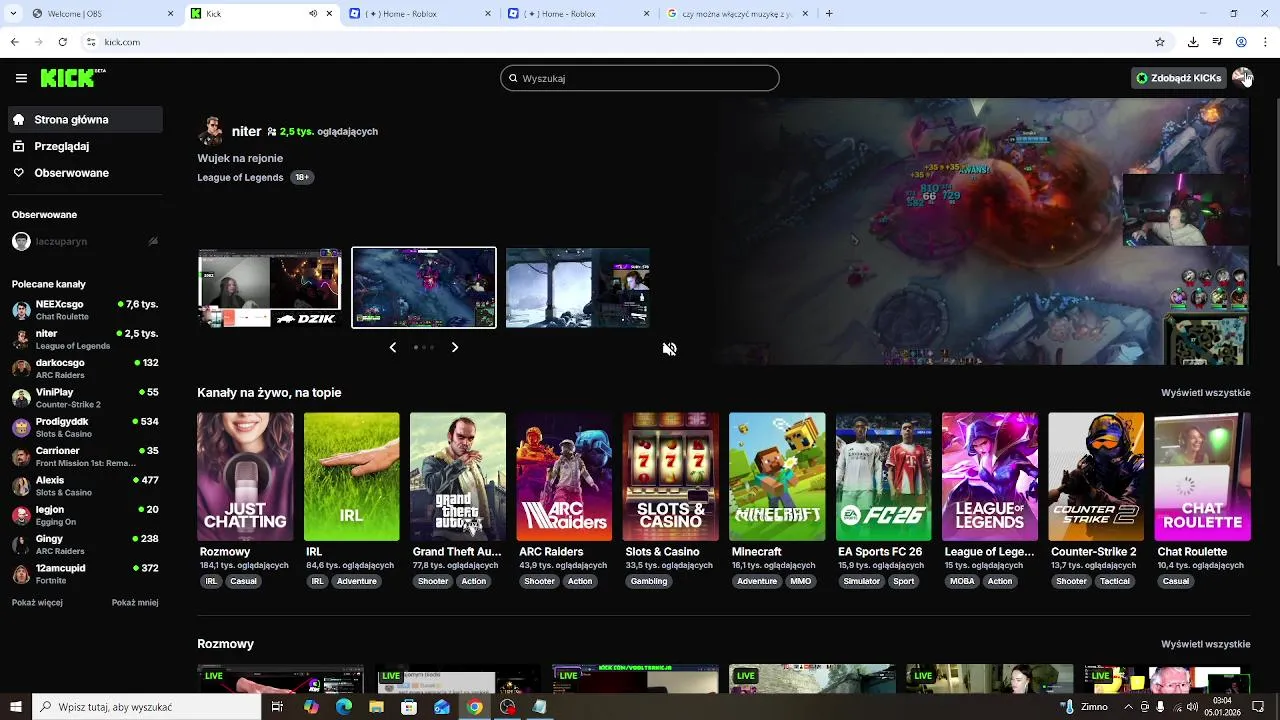Click Alexis channel avatar in sidebar
1280x720 pixels.
[21, 486]
